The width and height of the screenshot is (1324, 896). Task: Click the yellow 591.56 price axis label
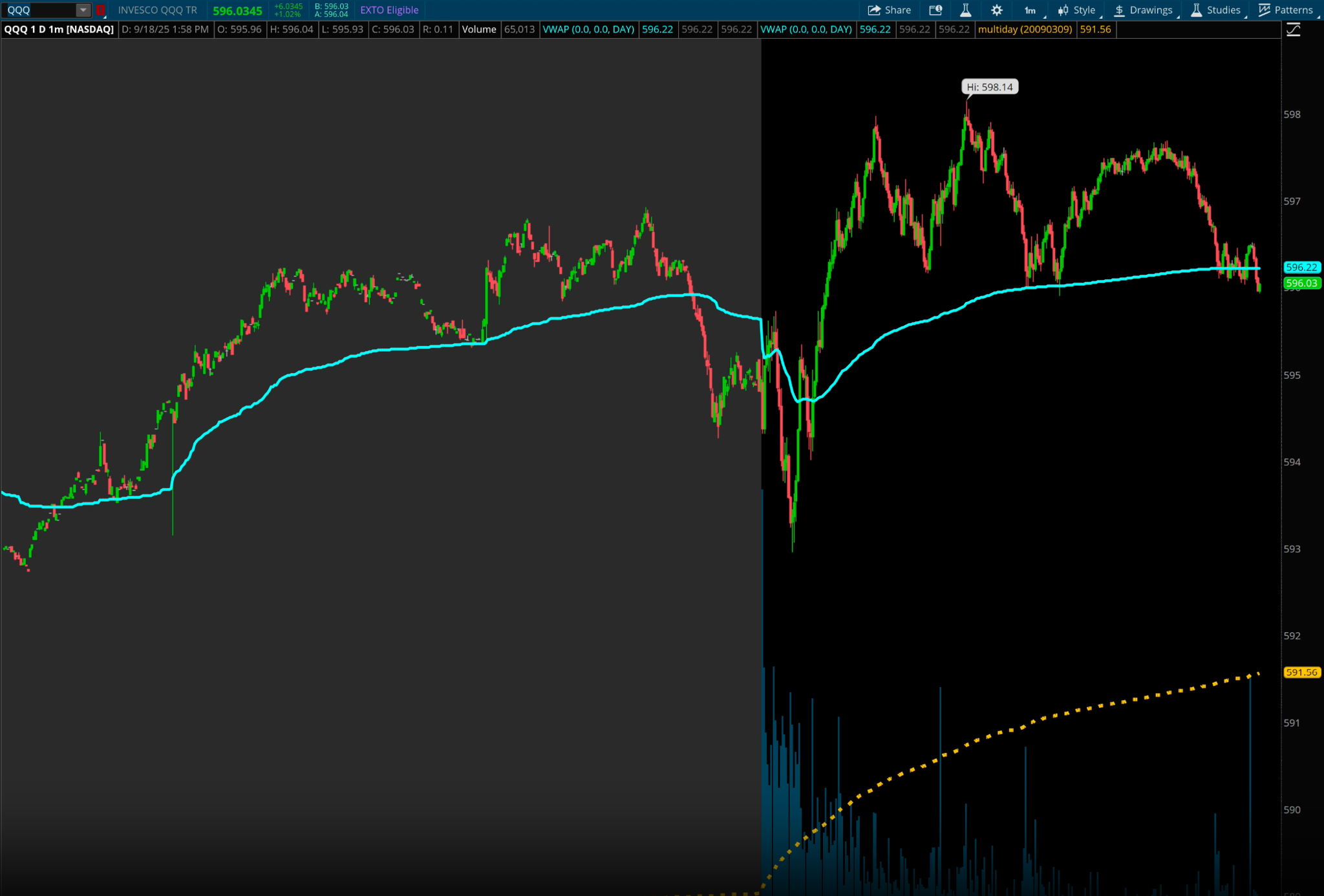1301,672
